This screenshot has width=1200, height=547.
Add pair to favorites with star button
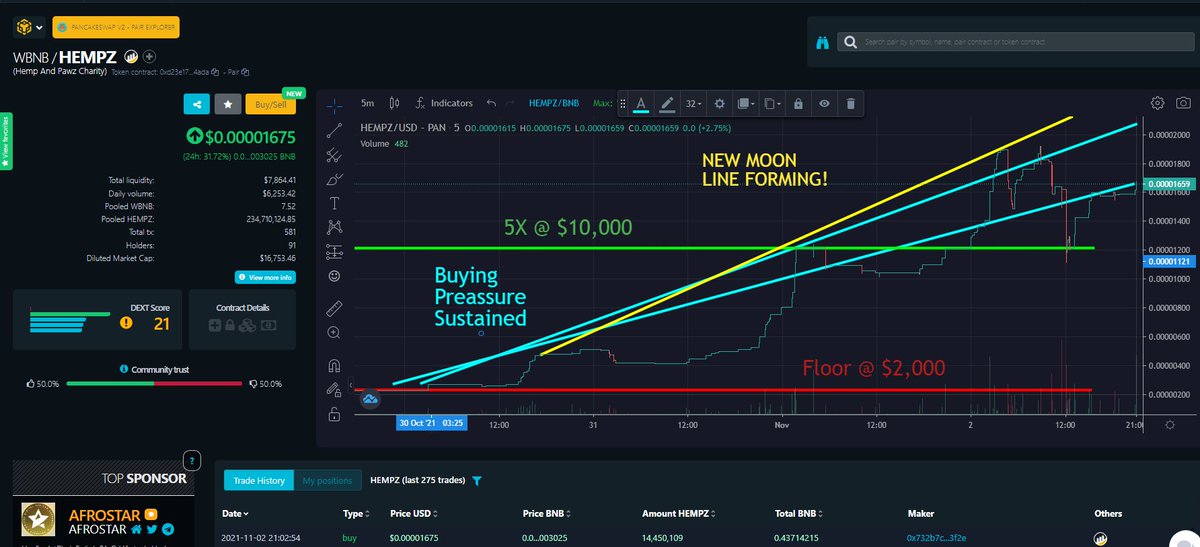pos(228,103)
